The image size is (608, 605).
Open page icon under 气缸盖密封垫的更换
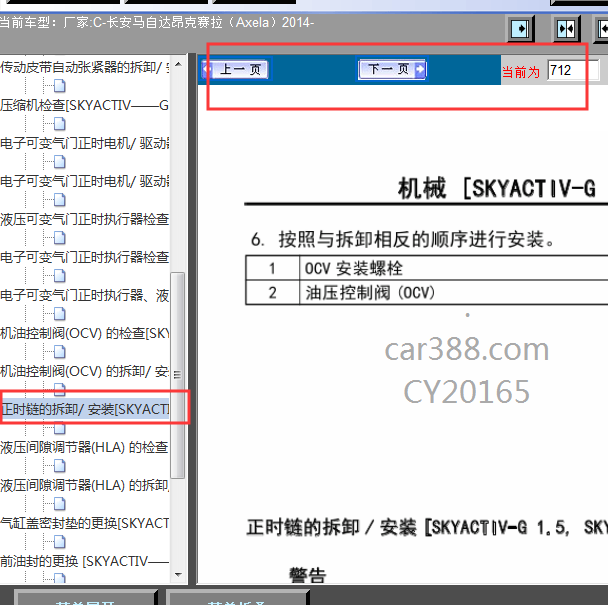(x=59, y=541)
